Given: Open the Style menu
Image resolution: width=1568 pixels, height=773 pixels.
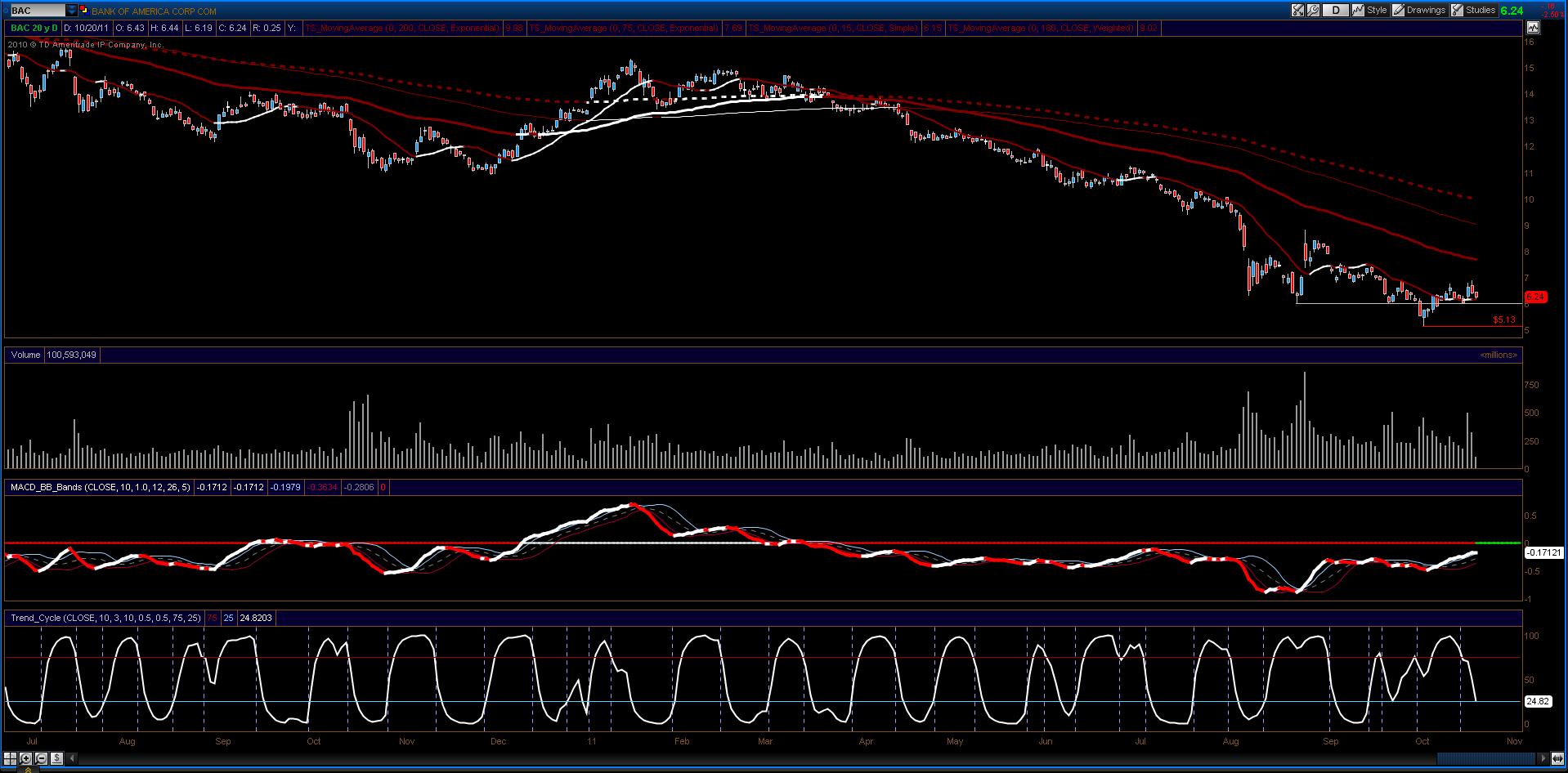Looking at the screenshot, I should click(1370, 11).
